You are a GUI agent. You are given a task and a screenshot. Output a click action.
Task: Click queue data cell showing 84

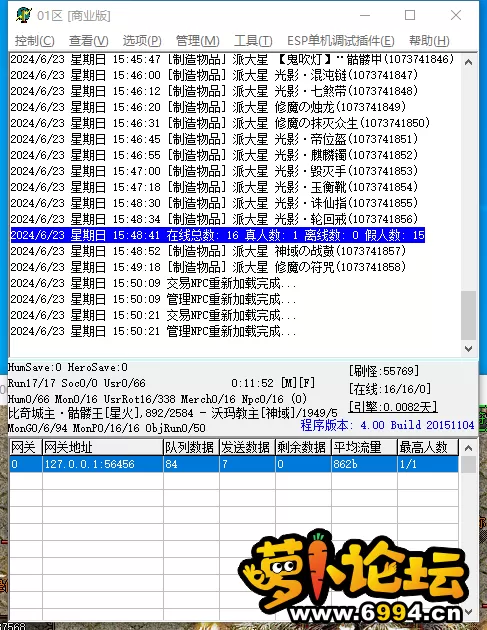pos(191,464)
